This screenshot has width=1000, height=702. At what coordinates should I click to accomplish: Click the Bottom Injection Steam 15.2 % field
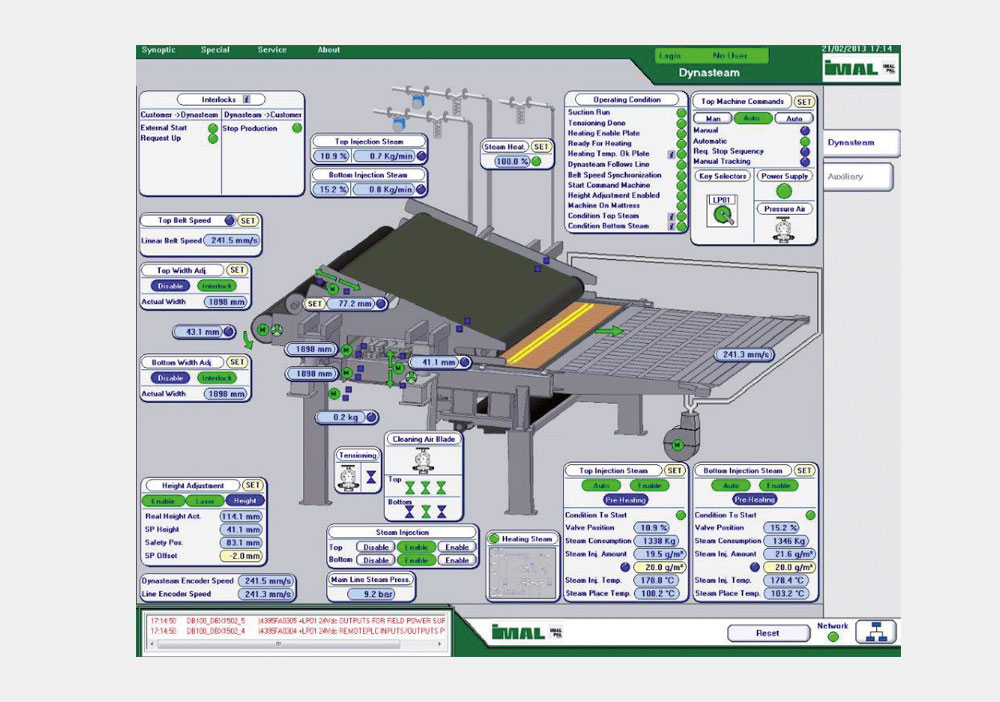(332, 189)
